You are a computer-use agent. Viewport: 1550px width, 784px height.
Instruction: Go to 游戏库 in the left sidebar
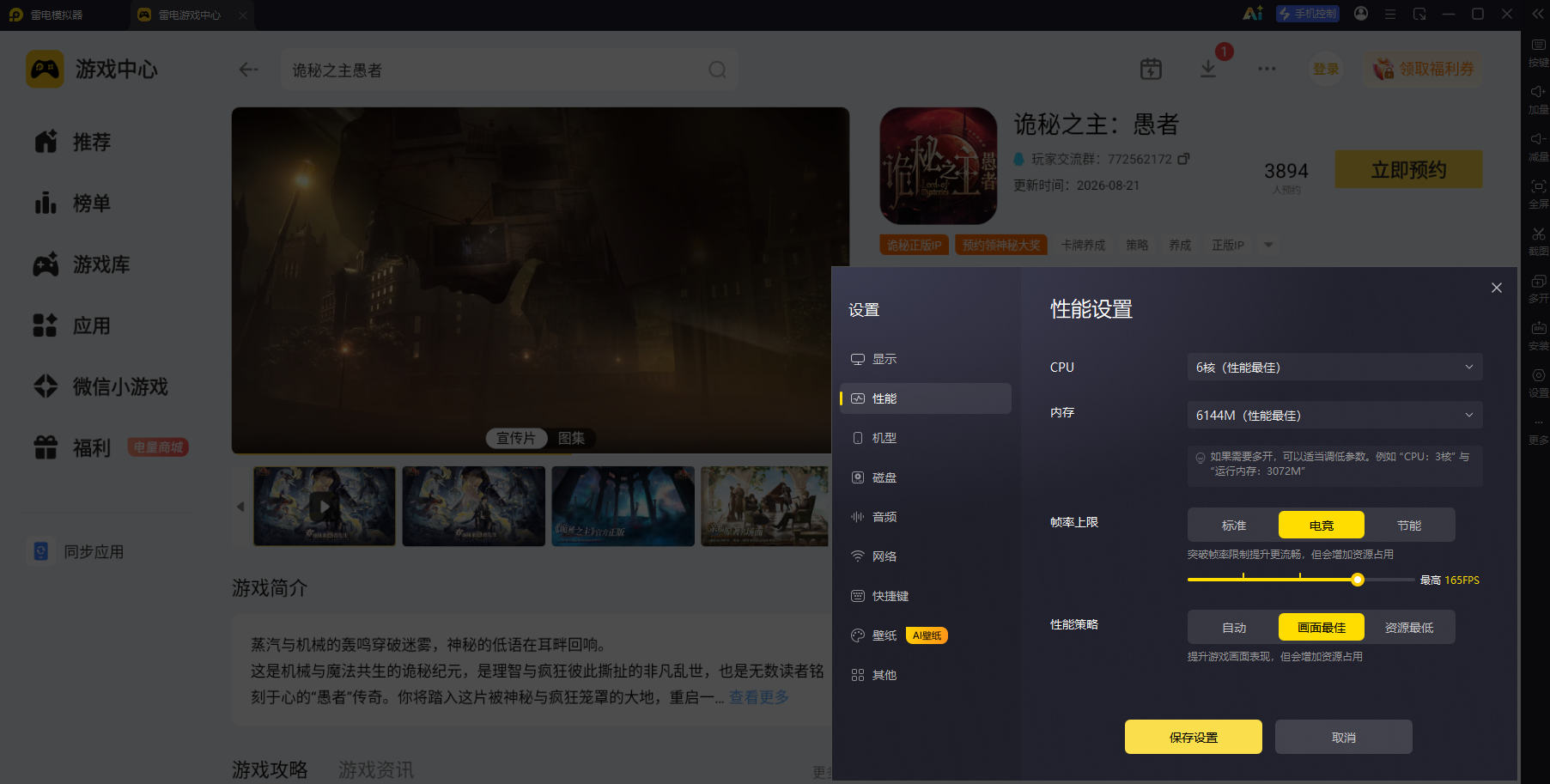pos(82,264)
